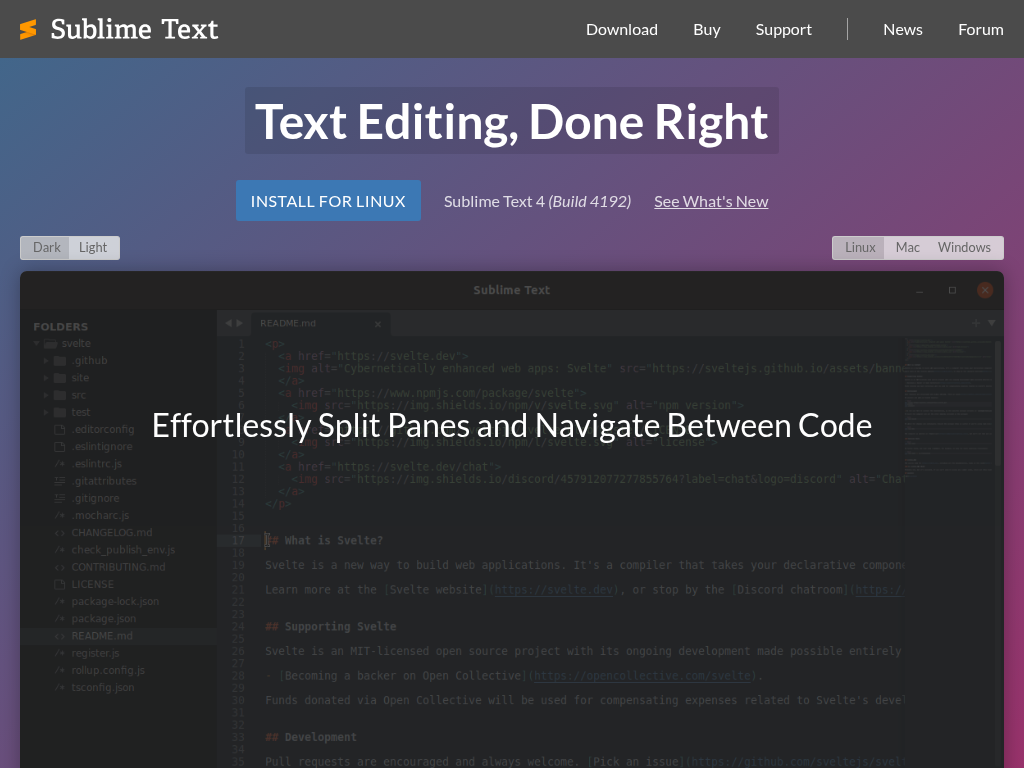Viewport: 1024px width, 768px height.
Task: Switch the screenshot theme to Light
Action: [x=93, y=248]
